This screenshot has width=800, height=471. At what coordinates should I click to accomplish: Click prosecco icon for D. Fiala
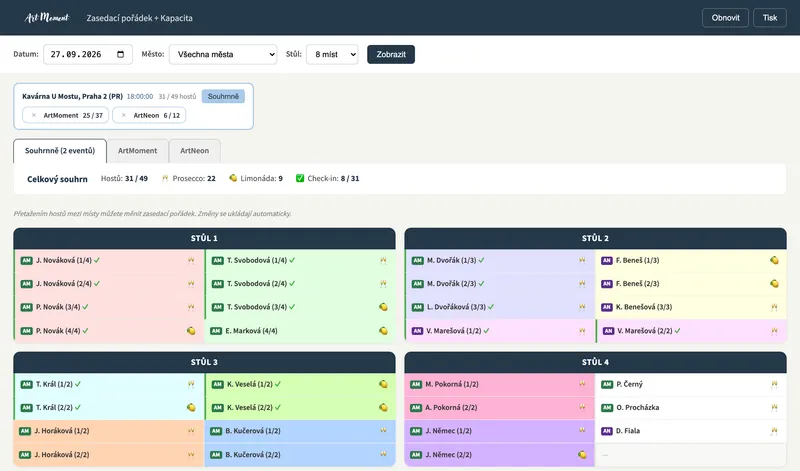click(x=774, y=431)
